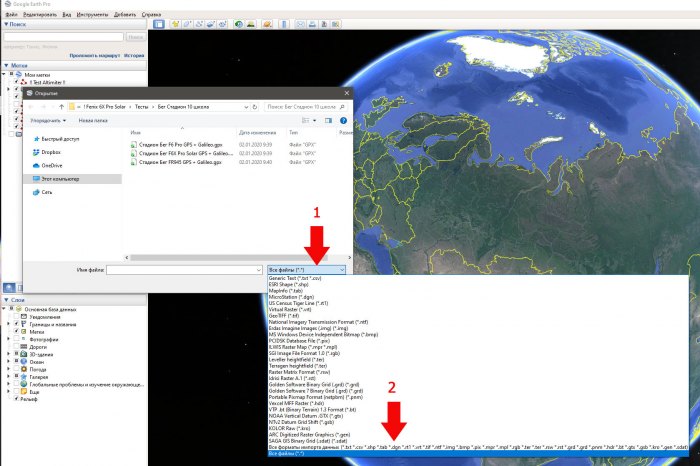Go up one folder in Open dialog
Image resolution: width=700 pixels, height=466 pixels.
click(x=62, y=107)
